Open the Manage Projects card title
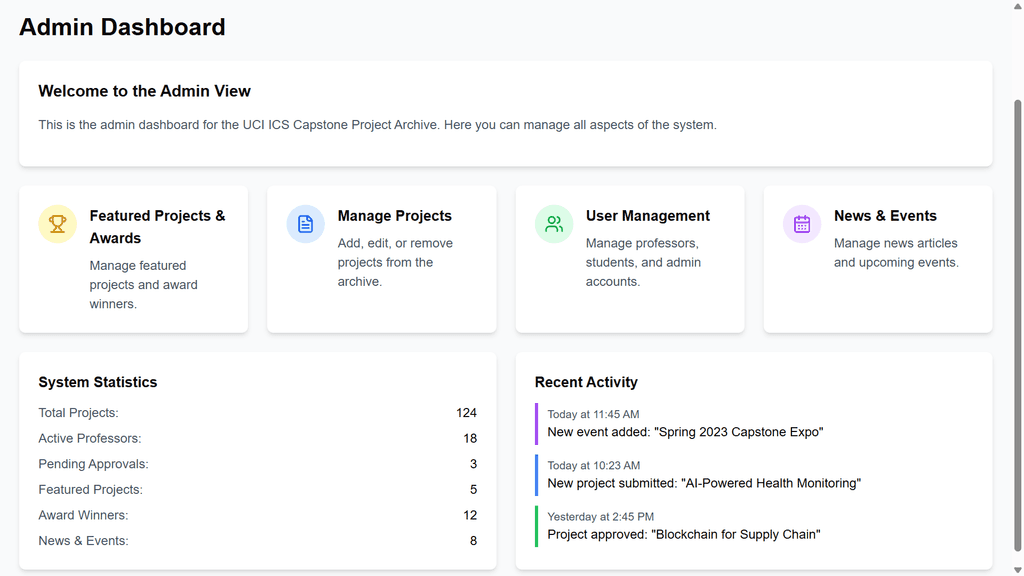The height and width of the screenshot is (576, 1024). click(394, 216)
